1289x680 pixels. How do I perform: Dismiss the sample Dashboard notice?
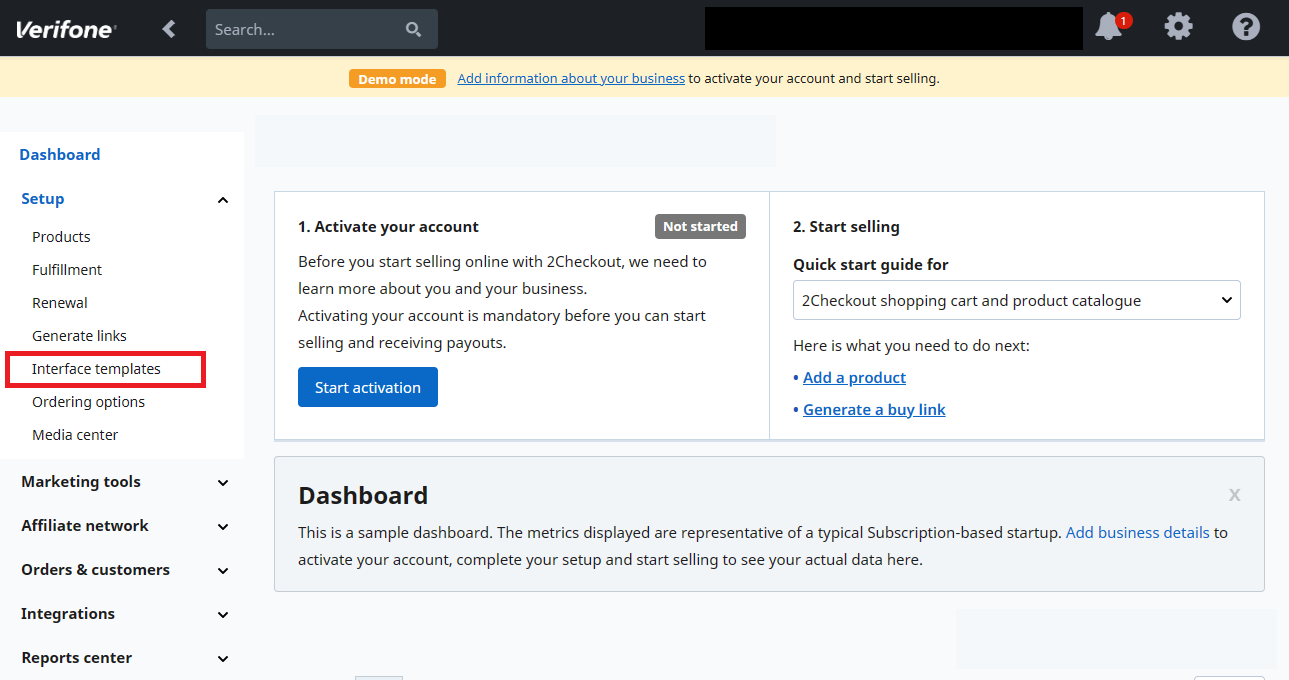(1234, 494)
